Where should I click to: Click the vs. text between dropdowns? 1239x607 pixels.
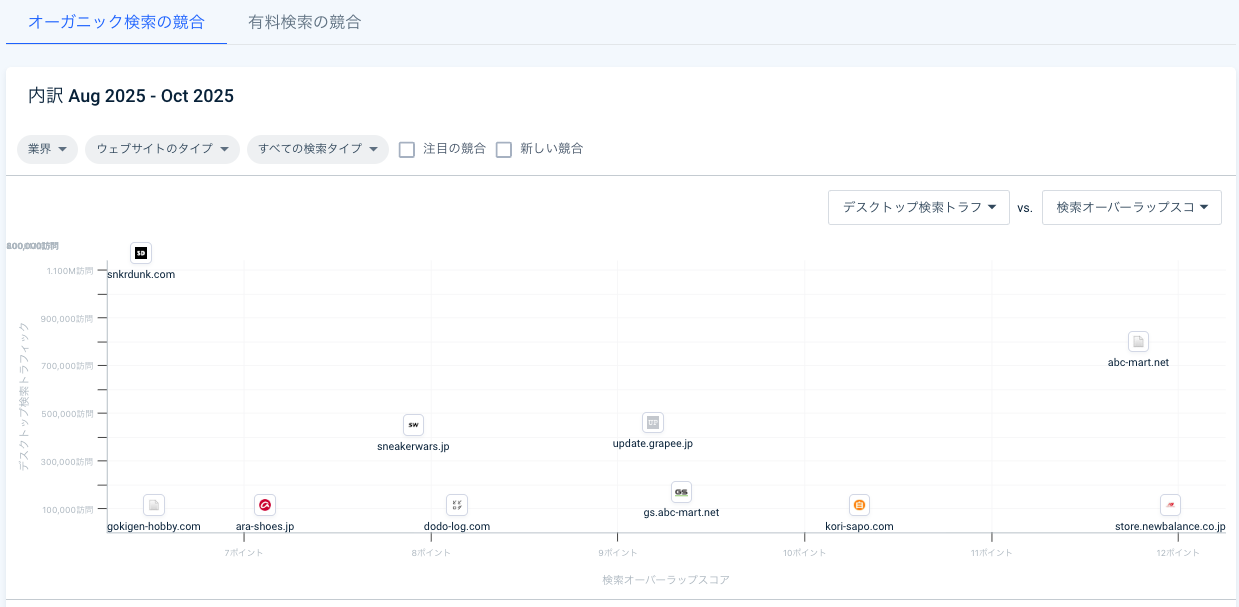click(1025, 208)
